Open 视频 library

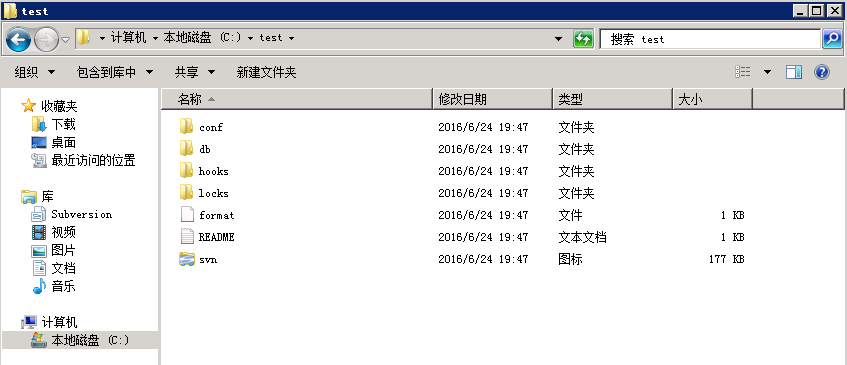tap(63, 232)
